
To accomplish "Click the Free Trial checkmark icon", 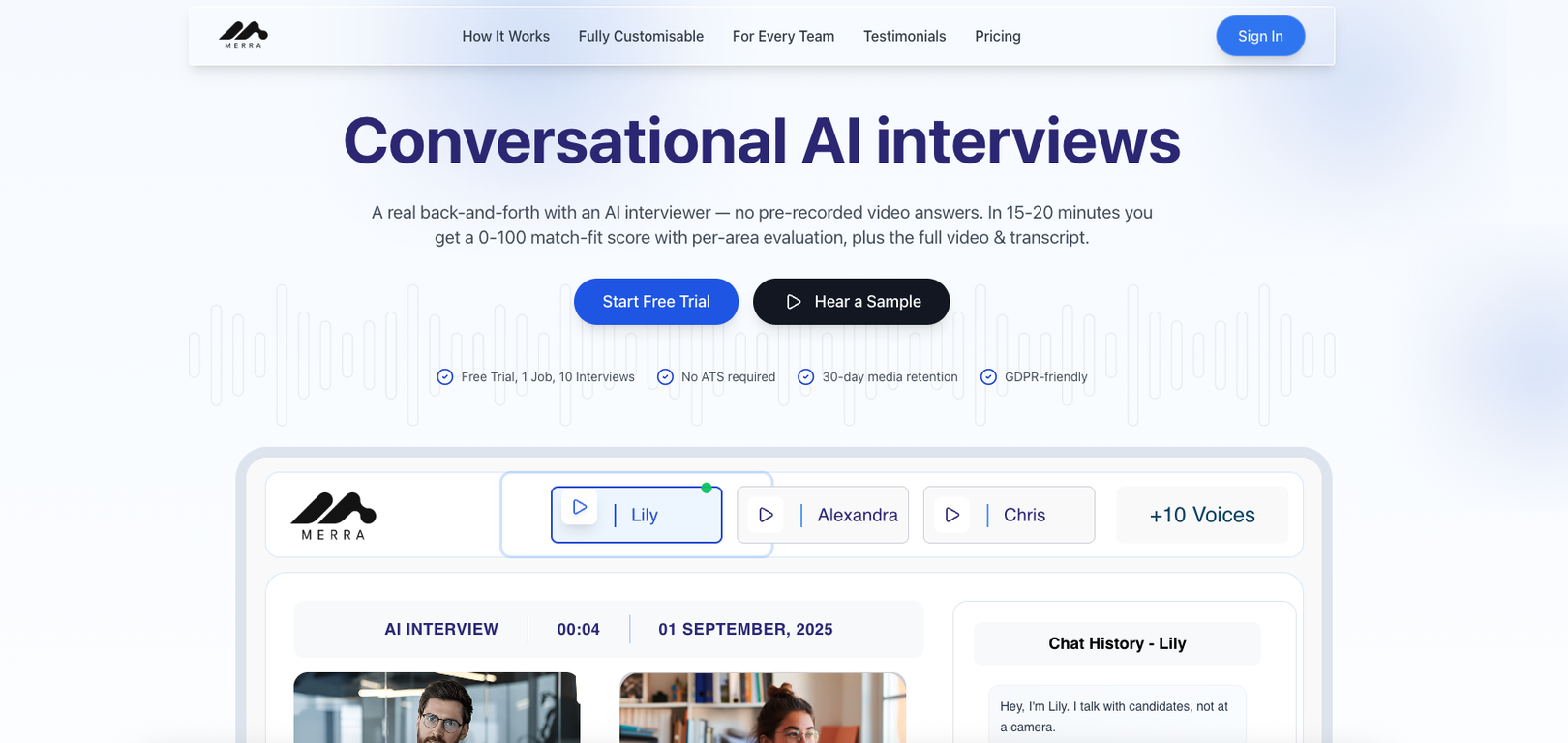I will tap(445, 377).
